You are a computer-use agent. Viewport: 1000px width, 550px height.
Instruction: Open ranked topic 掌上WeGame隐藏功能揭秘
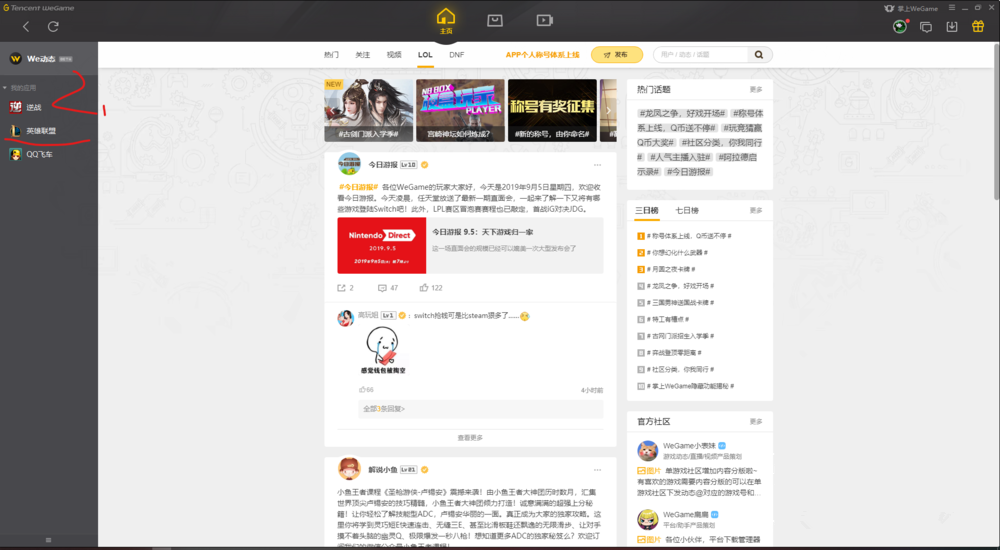click(x=690, y=386)
